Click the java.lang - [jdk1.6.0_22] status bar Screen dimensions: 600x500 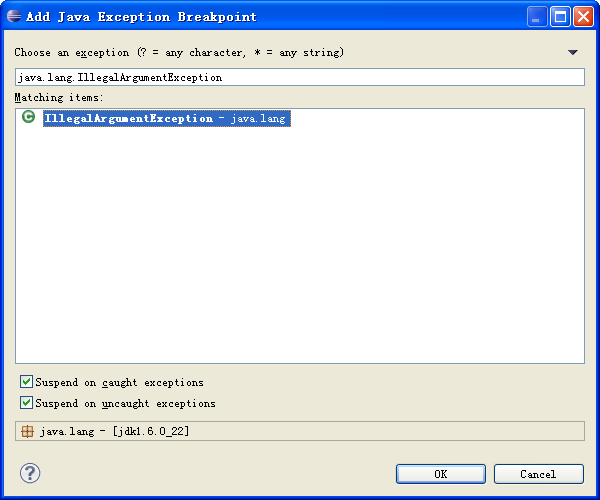[300, 432]
